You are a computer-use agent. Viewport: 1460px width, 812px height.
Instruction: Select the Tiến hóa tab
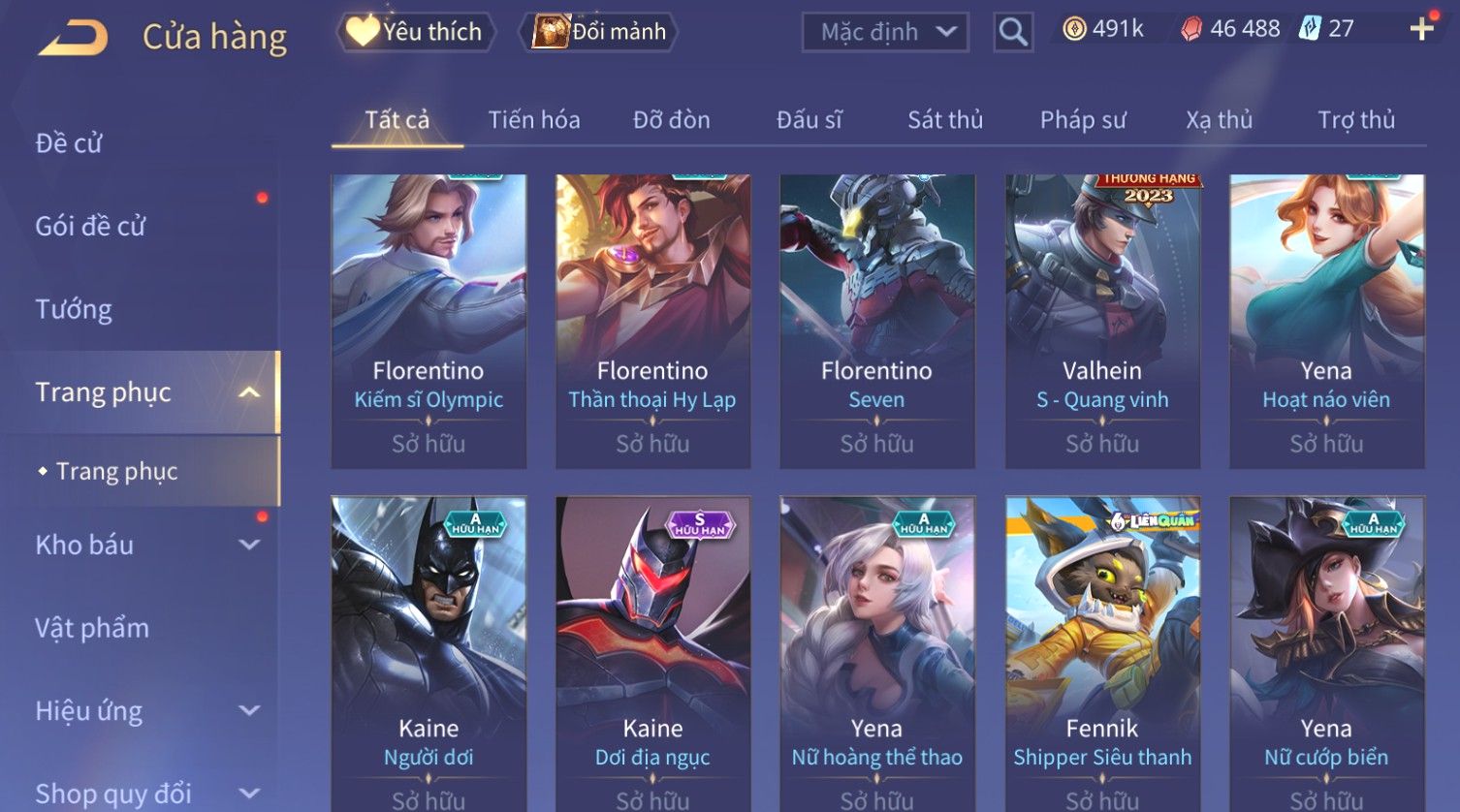pyautogui.click(x=534, y=120)
